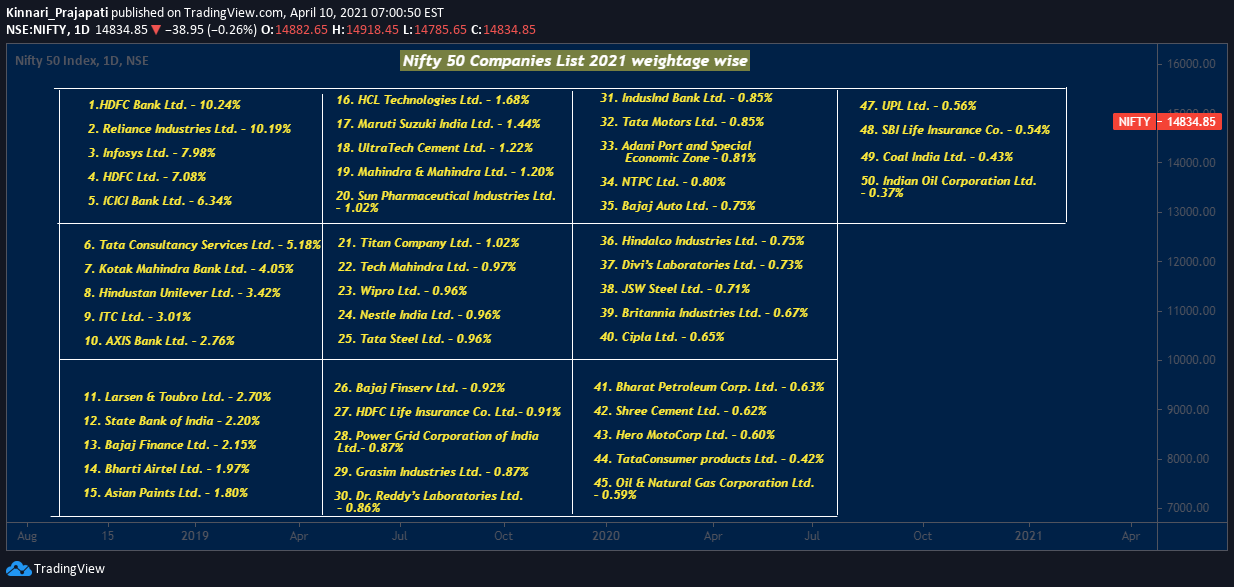Select Bharat Petroleum Corp. Ltd. - 0.63%
This screenshot has height=587, width=1234.
[x=709, y=387]
